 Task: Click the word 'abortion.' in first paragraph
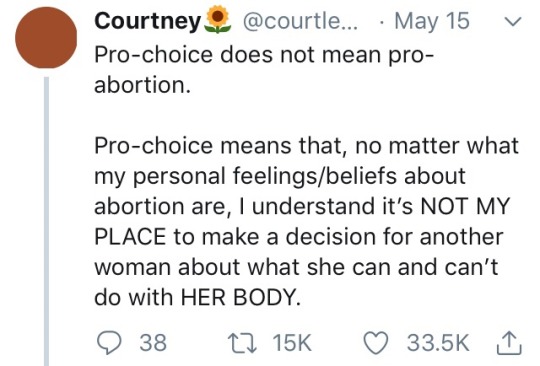click(x=143, y=85)
